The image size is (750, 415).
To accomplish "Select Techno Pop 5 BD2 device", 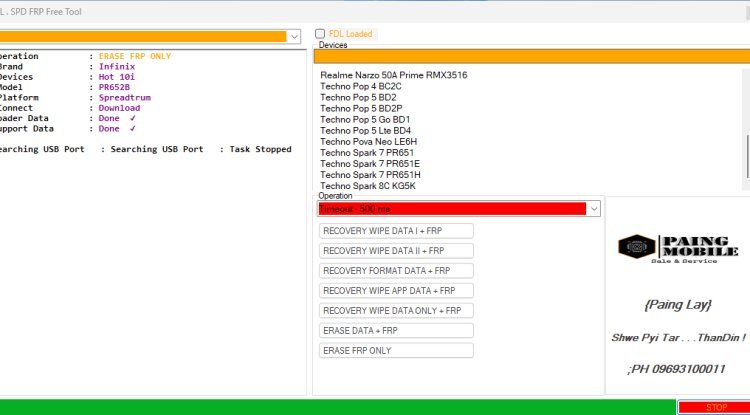I will tap(358, 97).
